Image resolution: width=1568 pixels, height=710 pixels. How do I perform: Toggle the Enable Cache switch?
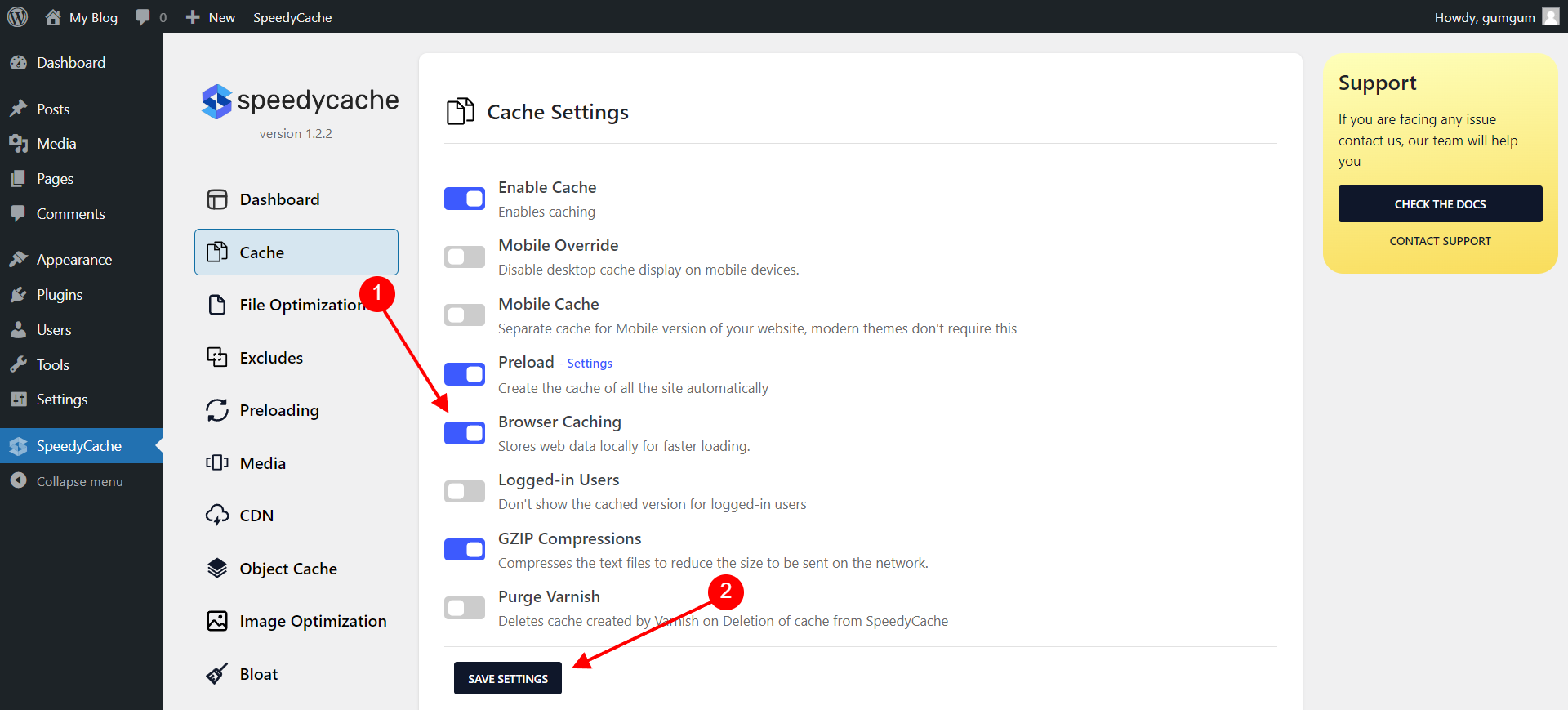pos(465,199)
